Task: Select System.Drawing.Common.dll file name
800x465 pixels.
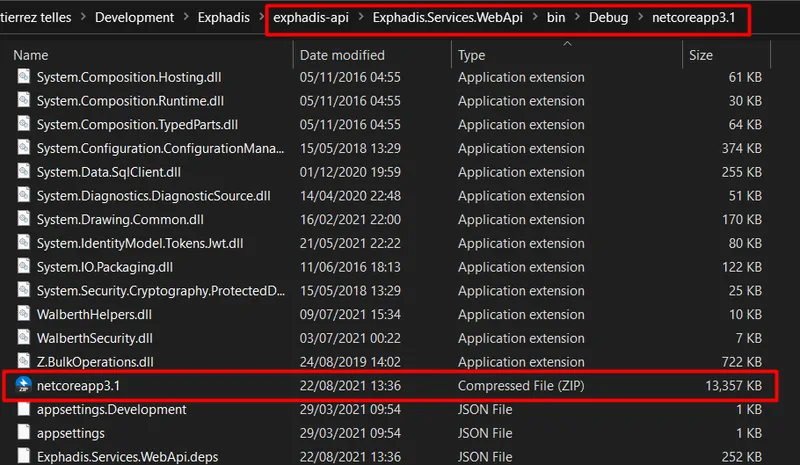Action: [x=120, y=219]
